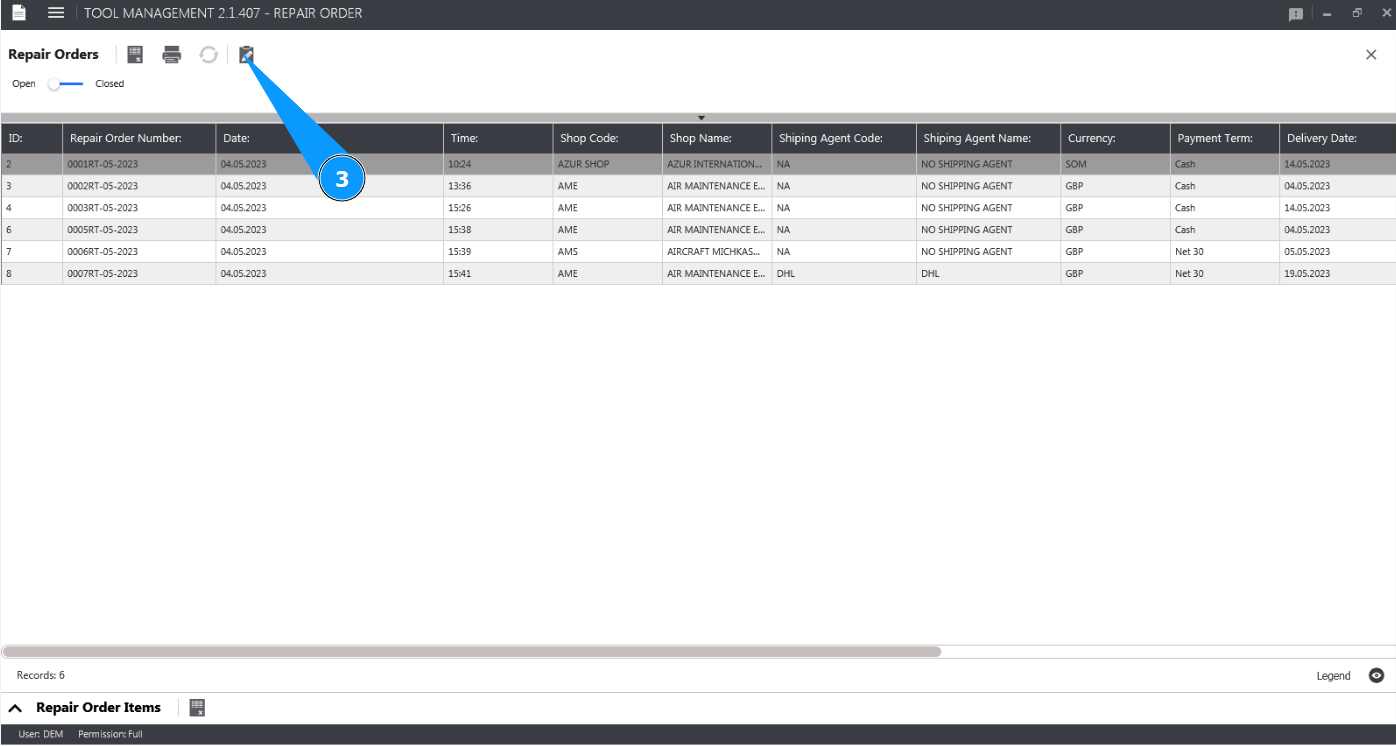Minimize the Tool Management window
Viewport: 1396px width, 746px height.
pyautogui.click(x=1327, y=14)
